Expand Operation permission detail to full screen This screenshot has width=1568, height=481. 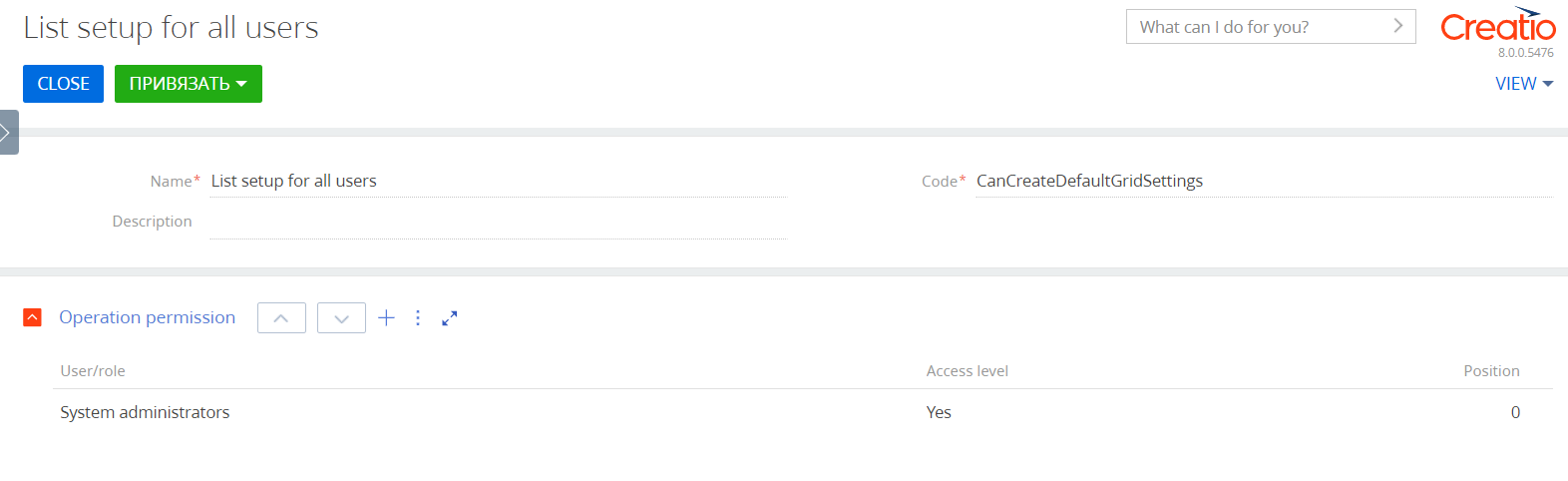coord(449,318)
